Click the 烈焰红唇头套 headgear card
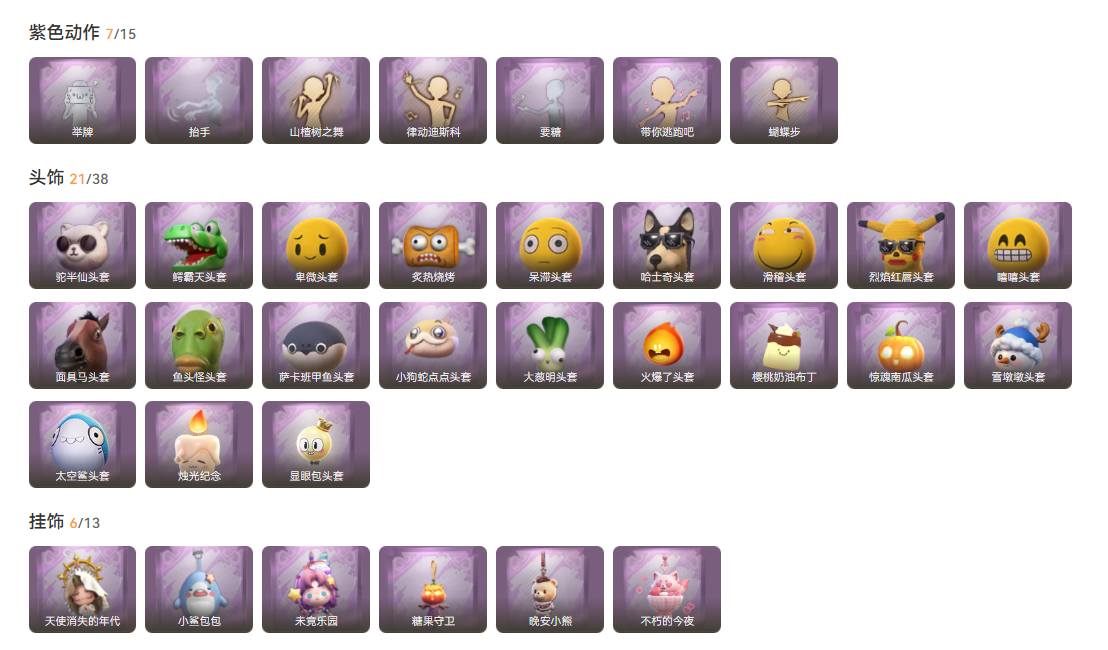The width and height of the screenshot is (1108, 650). [x=901, y=245]
